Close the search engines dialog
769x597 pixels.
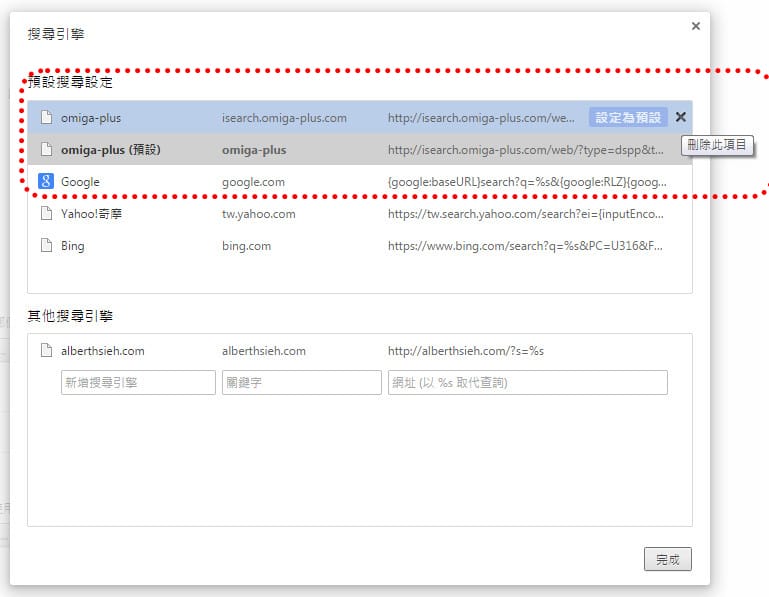[x=695, y=26]
